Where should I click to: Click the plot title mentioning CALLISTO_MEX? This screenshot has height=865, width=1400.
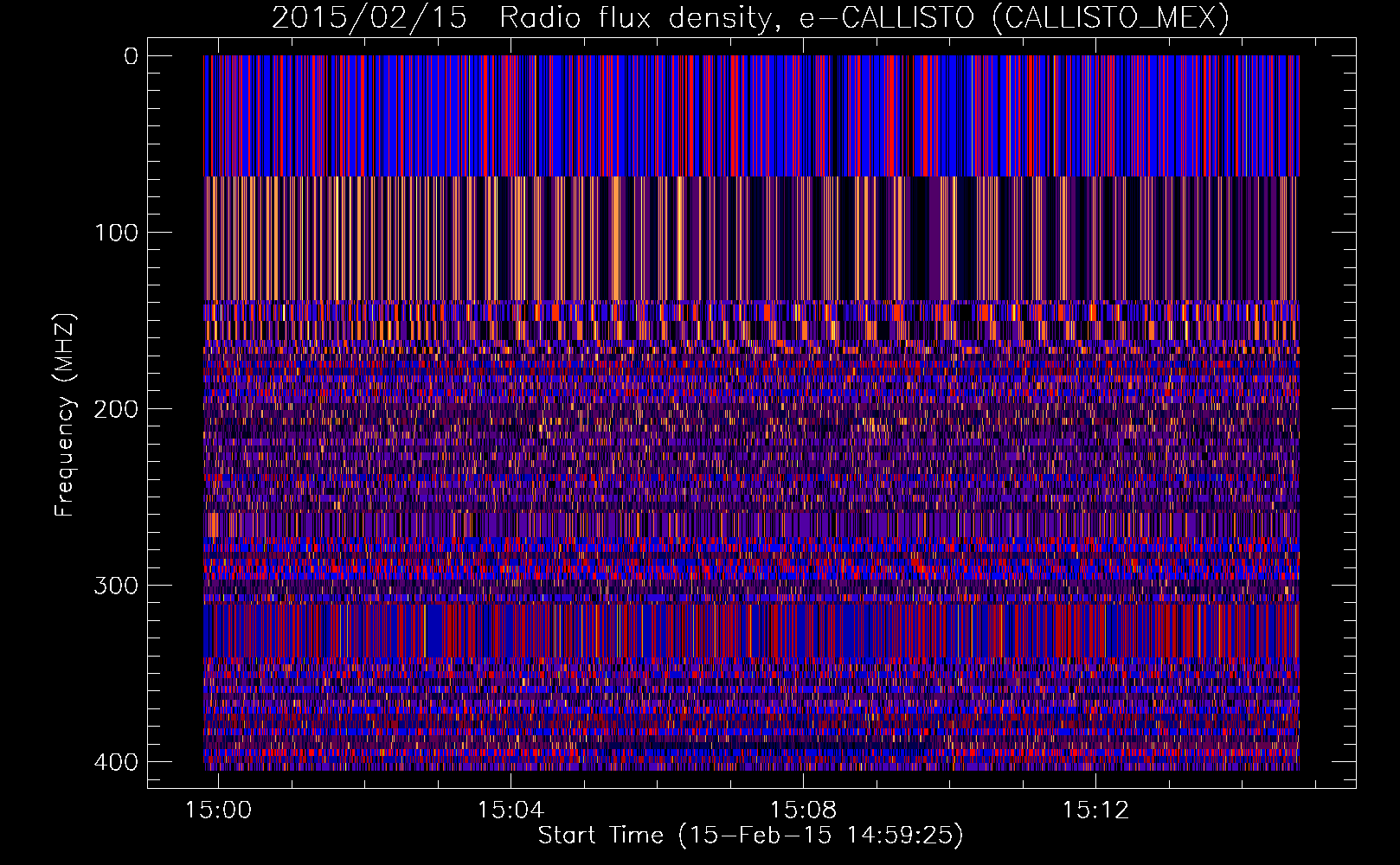click(x=750, y=18)
